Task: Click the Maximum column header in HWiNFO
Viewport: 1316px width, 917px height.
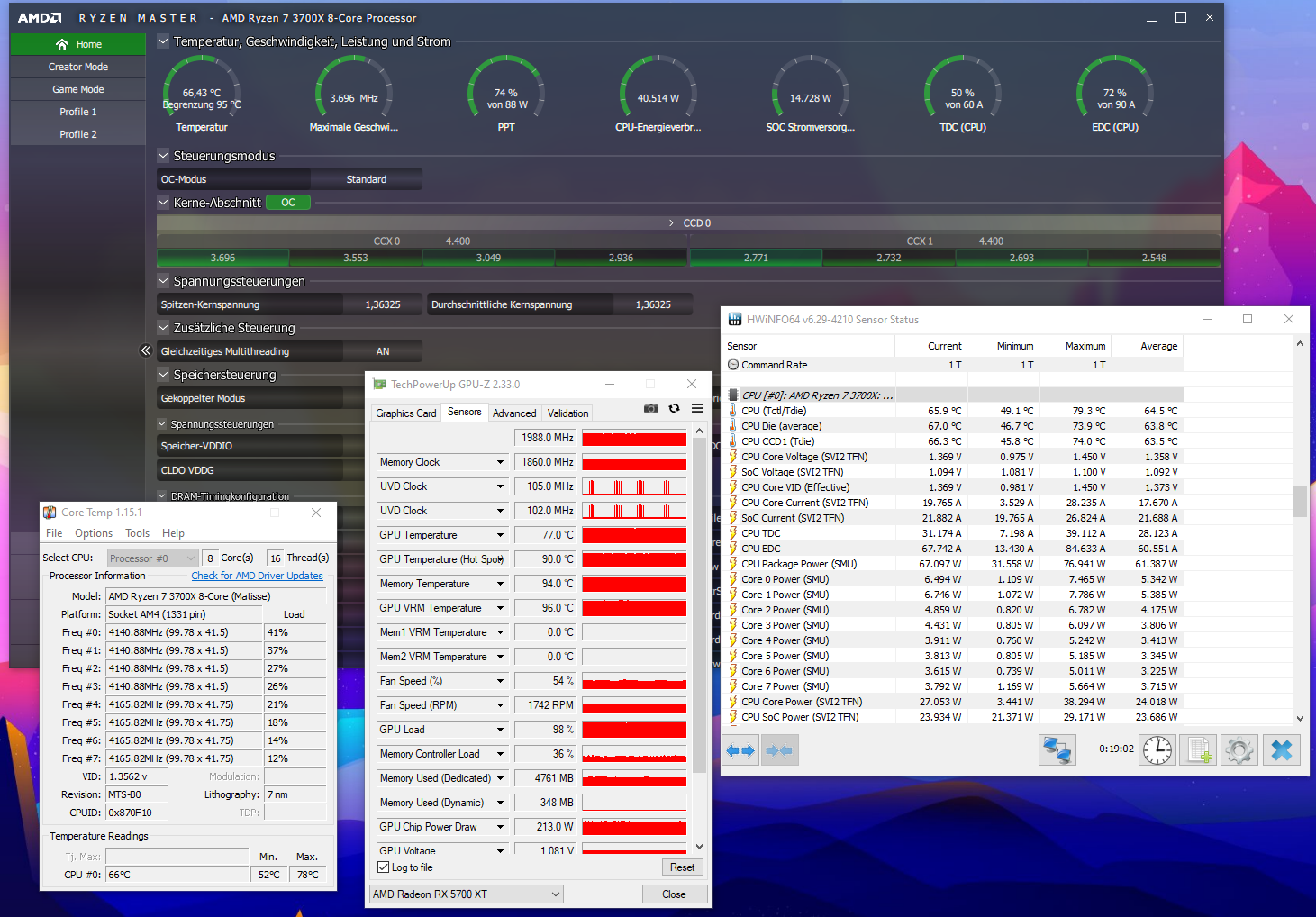Action: pos(1075,346)
